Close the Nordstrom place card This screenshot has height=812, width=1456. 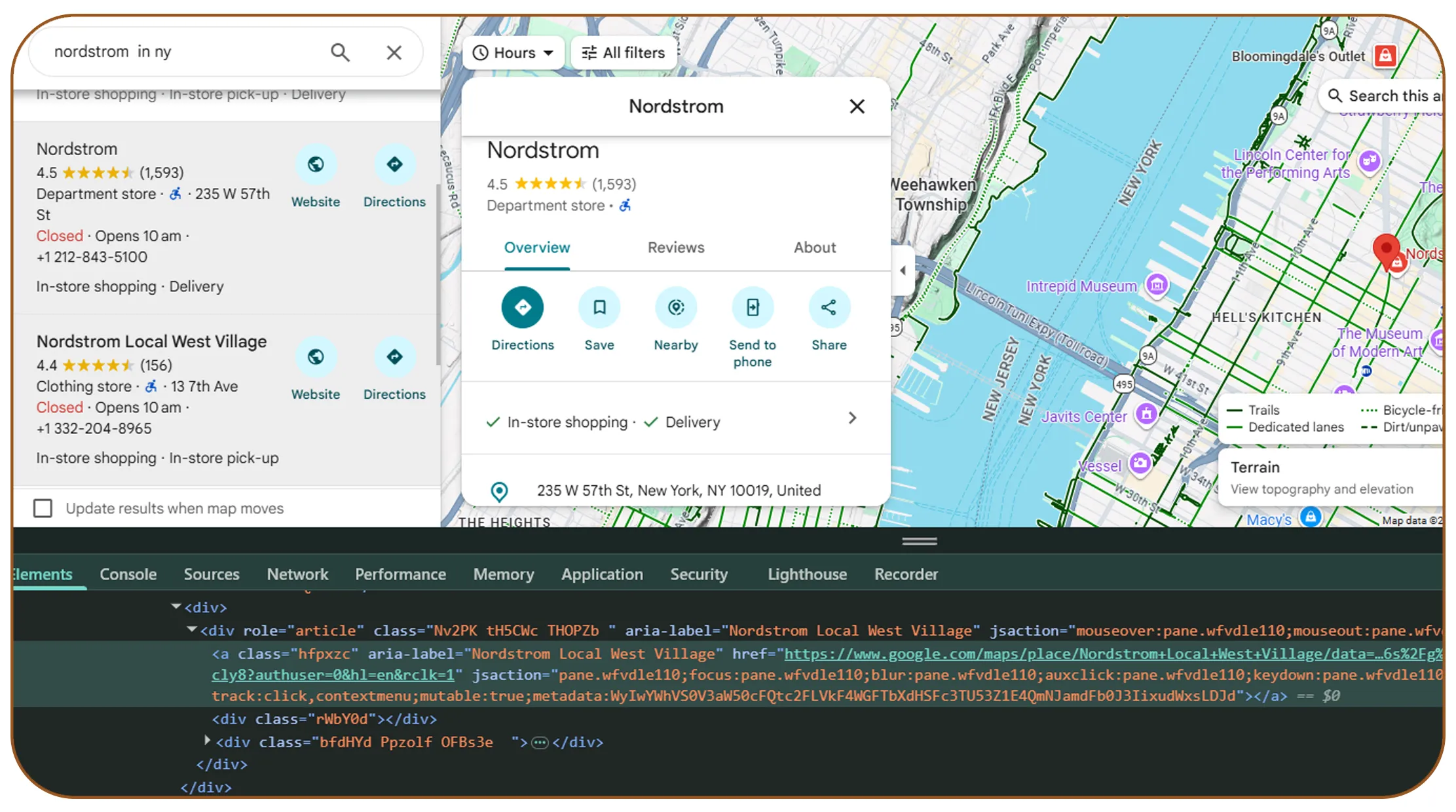click(857, 106)
